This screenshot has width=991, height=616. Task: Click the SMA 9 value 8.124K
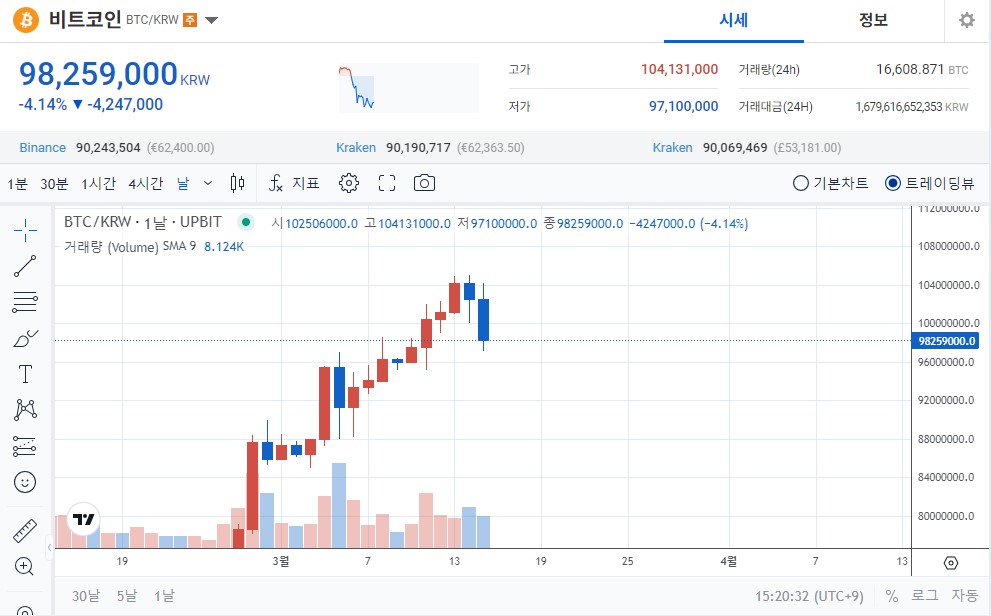[x=224, y=247]
